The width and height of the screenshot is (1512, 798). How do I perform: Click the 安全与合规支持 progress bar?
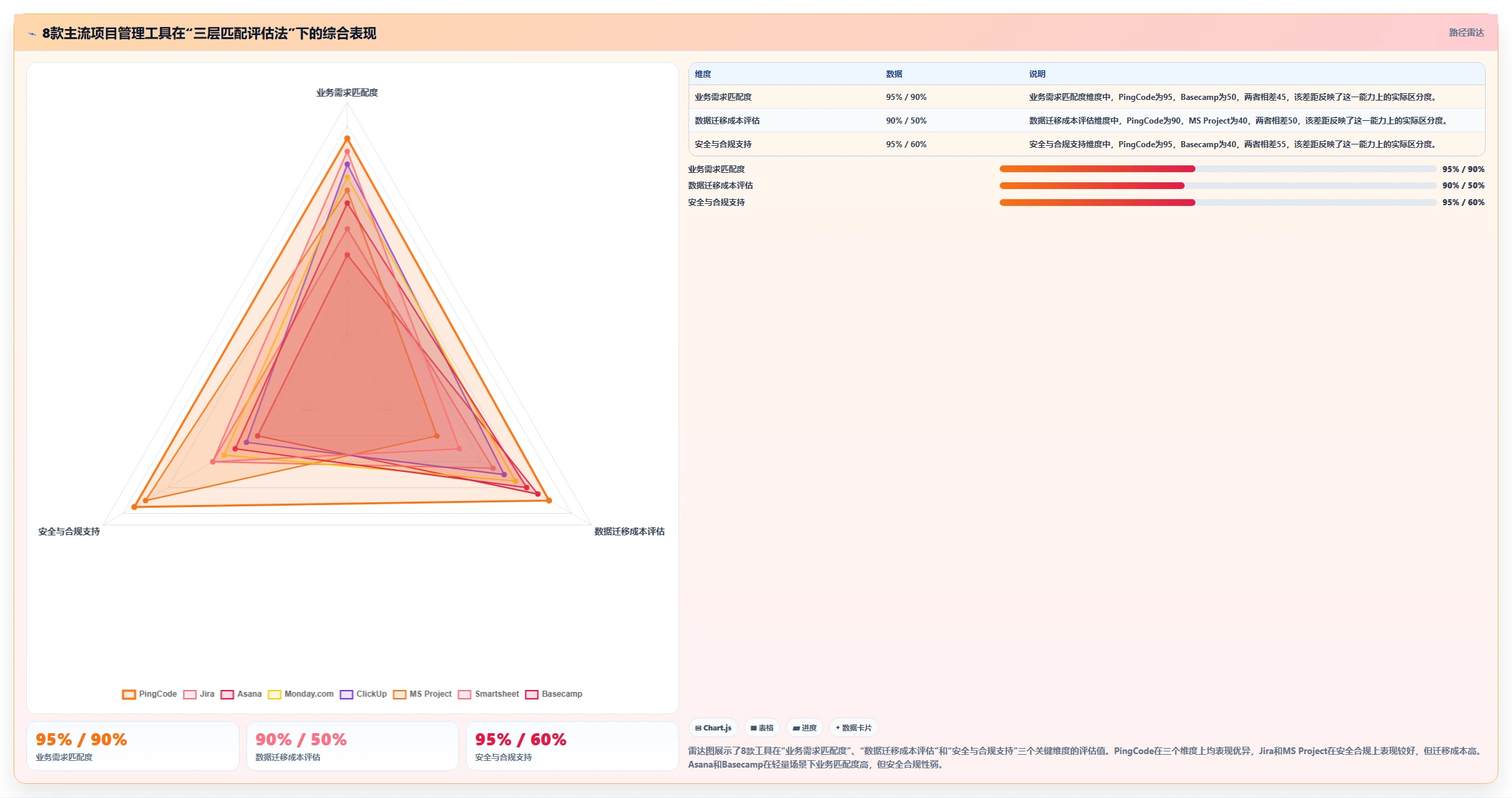(1218, 203)
